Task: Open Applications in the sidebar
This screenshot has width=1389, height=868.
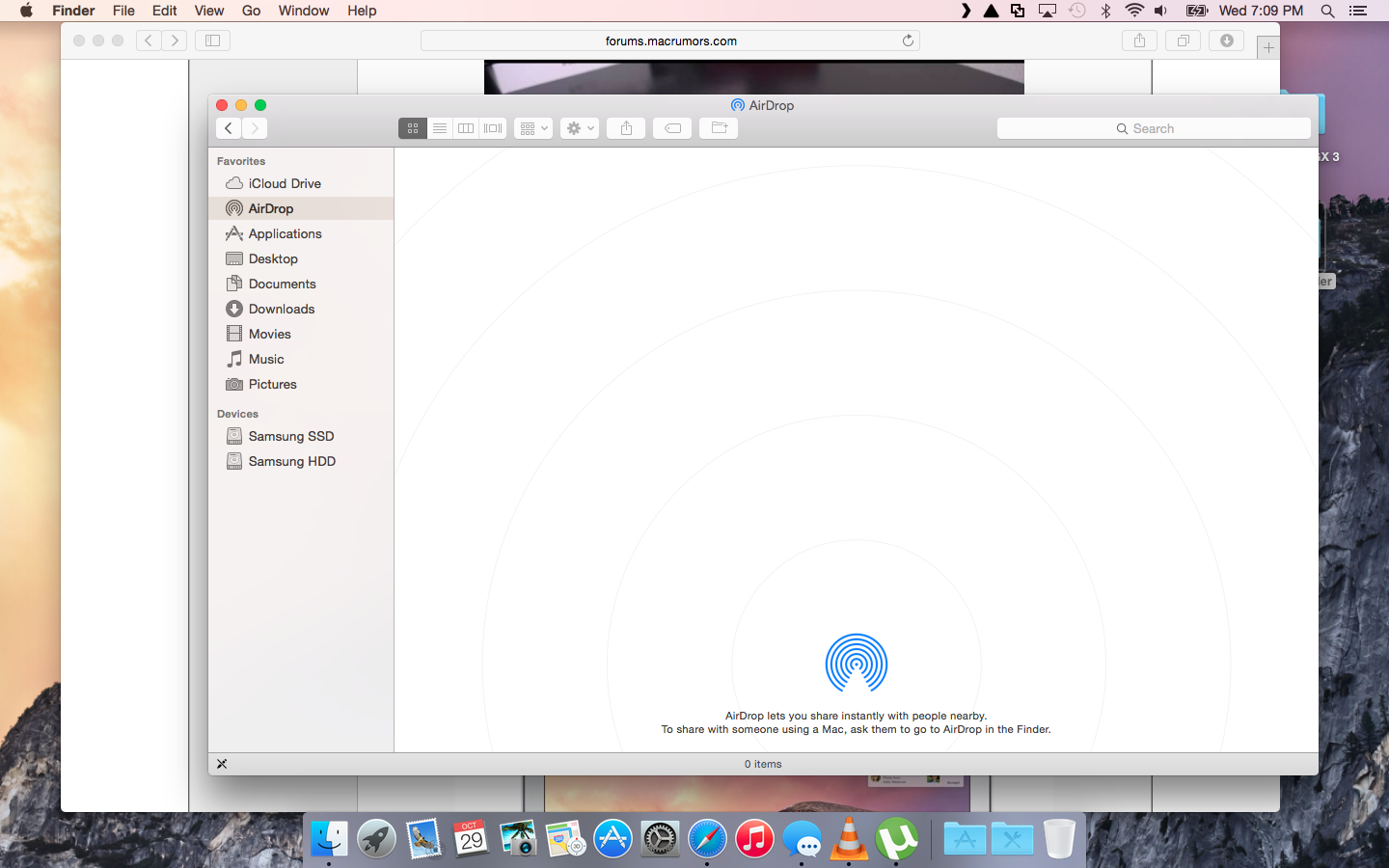Action: tap(301, 233)
